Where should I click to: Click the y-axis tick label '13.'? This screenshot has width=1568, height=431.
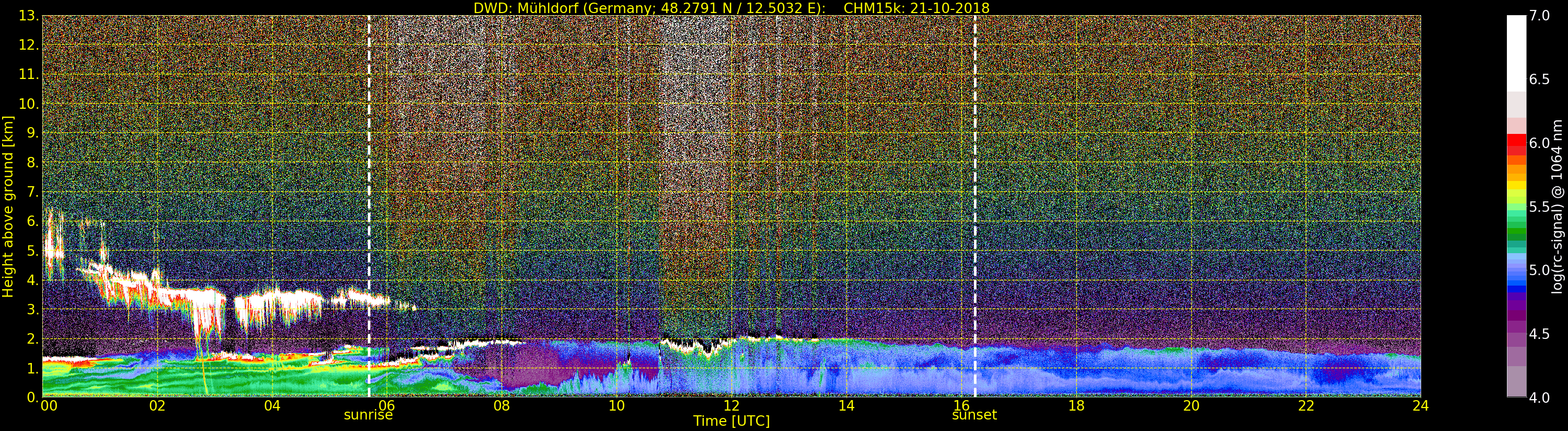(x=29, y=16)
